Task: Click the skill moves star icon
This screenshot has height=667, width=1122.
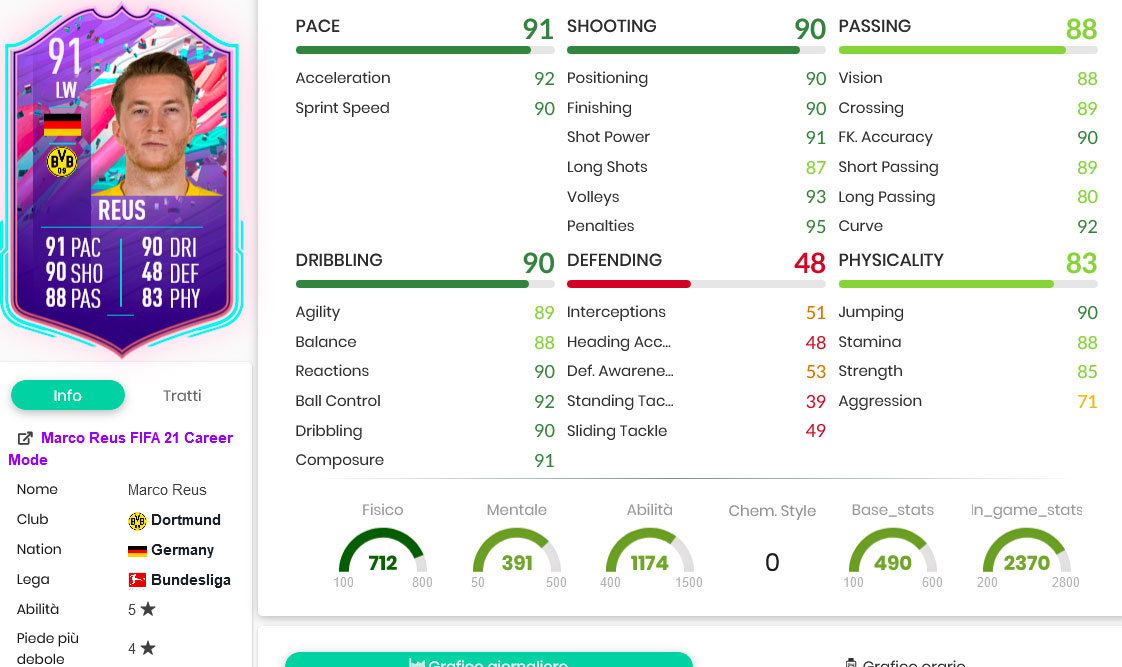Action: click(x=148, y=609)
